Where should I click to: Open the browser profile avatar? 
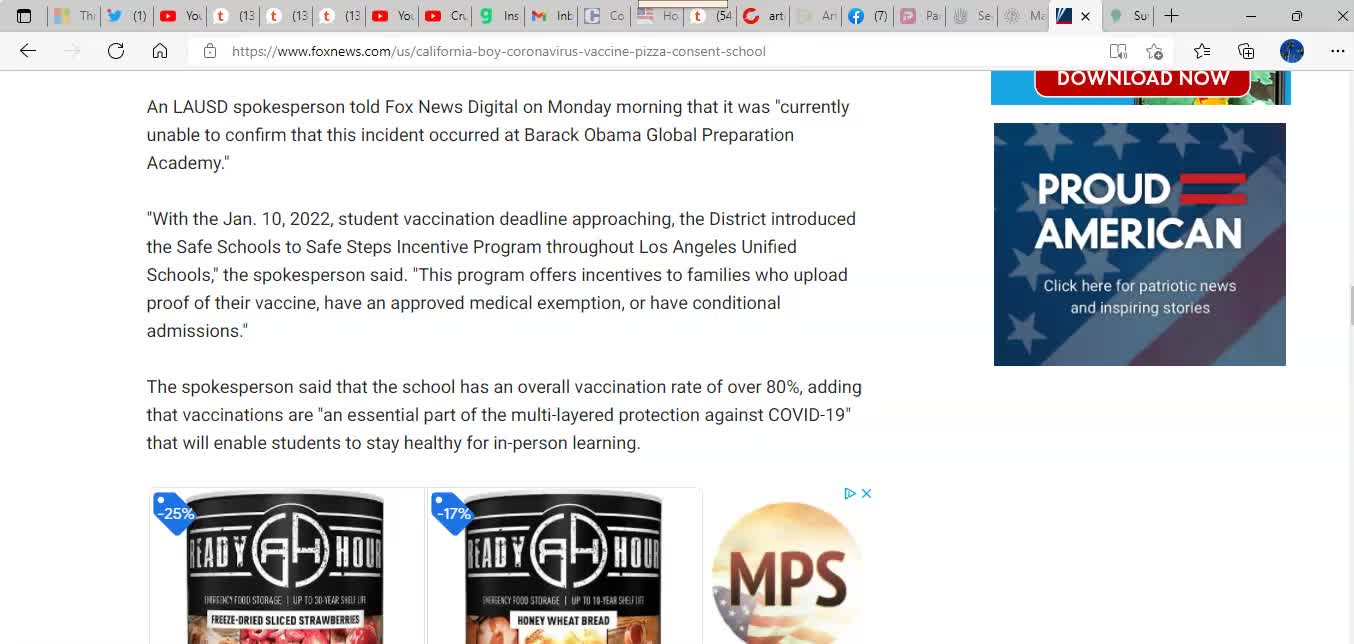pos(1292,51)
